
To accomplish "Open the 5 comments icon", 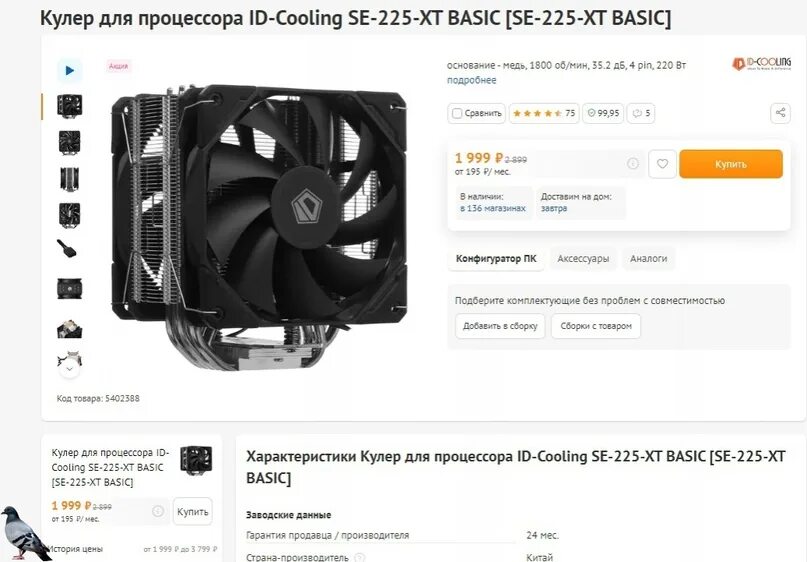I will click(x=641, y=113).
